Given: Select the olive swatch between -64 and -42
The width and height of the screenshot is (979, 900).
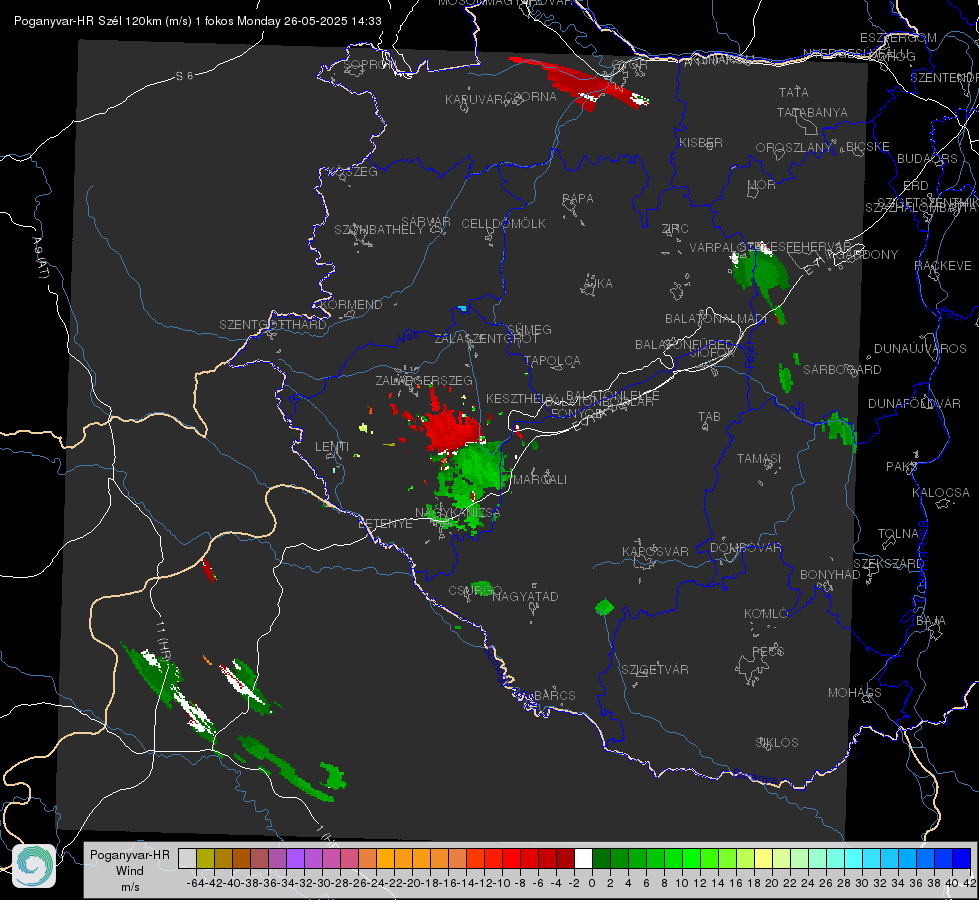Looking at the screenshot, I should tap(205, 859).
